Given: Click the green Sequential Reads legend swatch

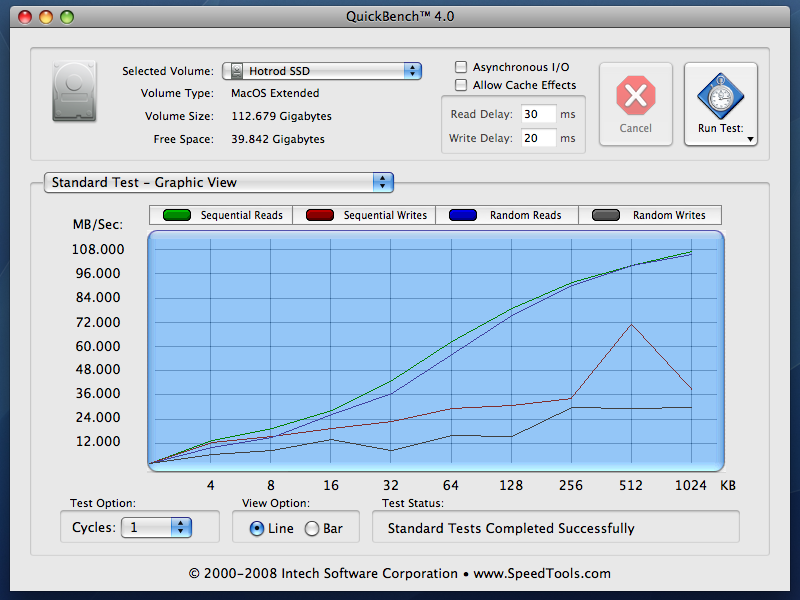Looking at the screenshot, I should 177,215.
